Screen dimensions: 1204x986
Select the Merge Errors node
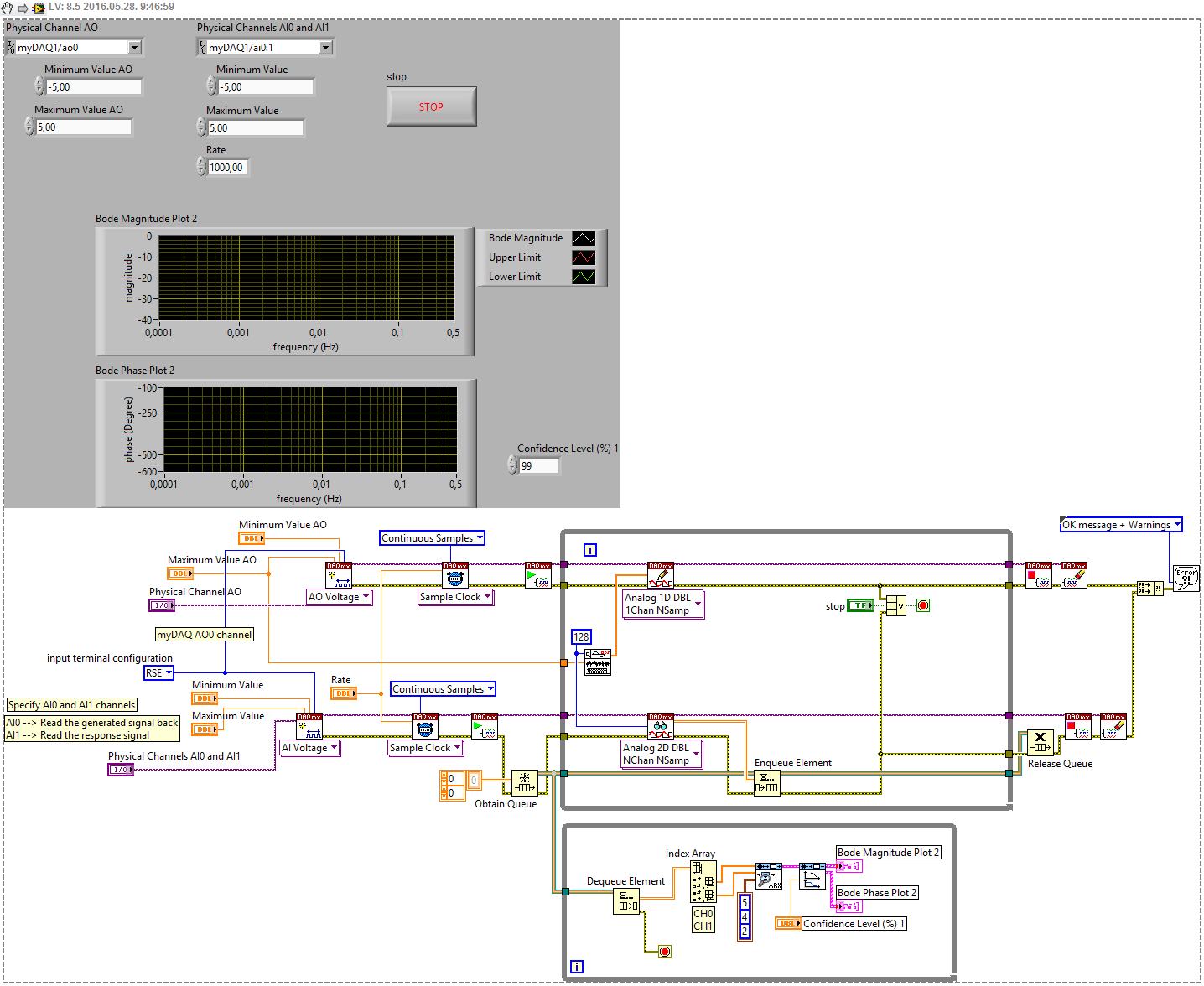point(1150,589)
